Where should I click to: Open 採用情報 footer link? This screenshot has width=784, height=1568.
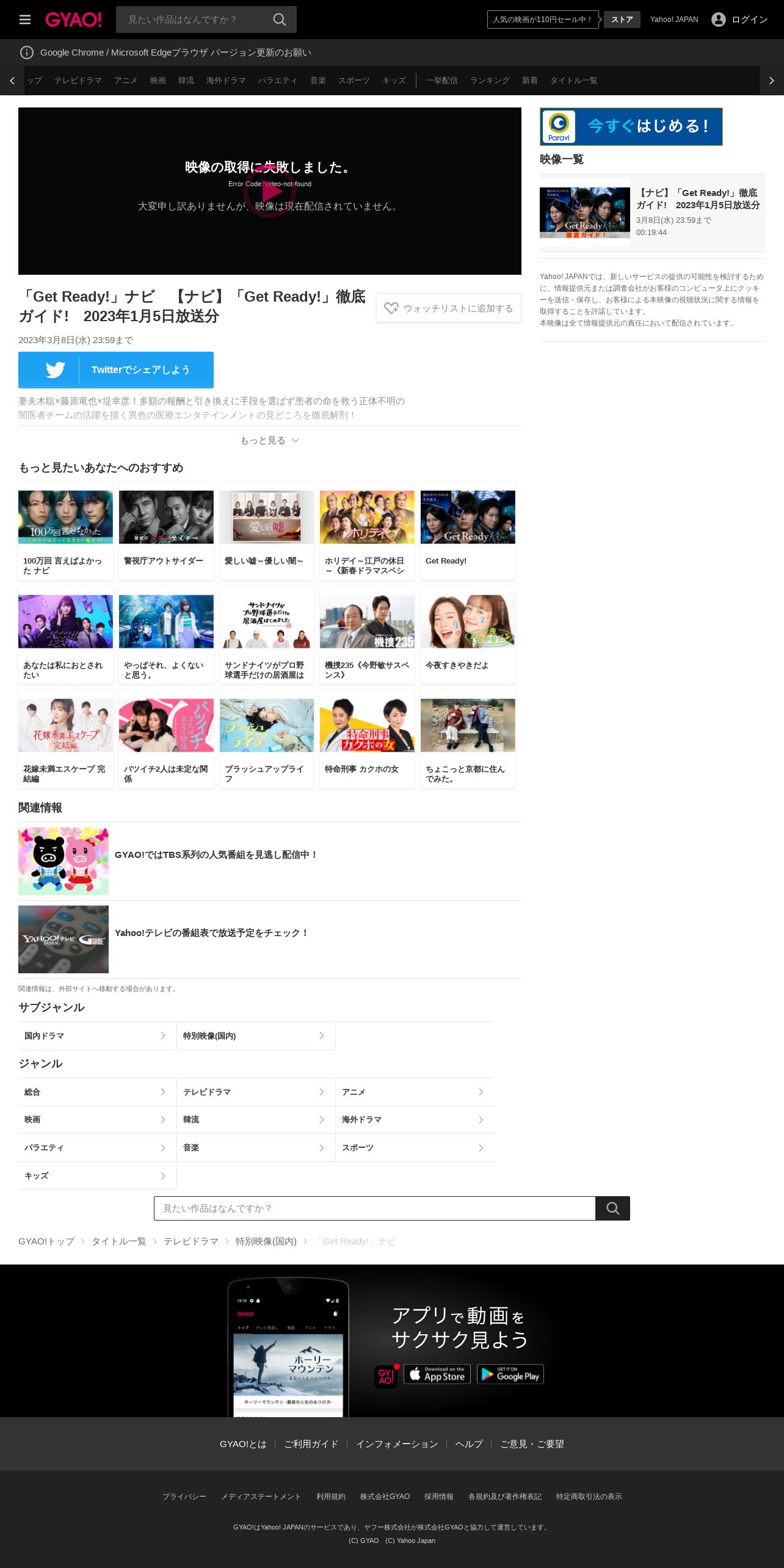439,1497
